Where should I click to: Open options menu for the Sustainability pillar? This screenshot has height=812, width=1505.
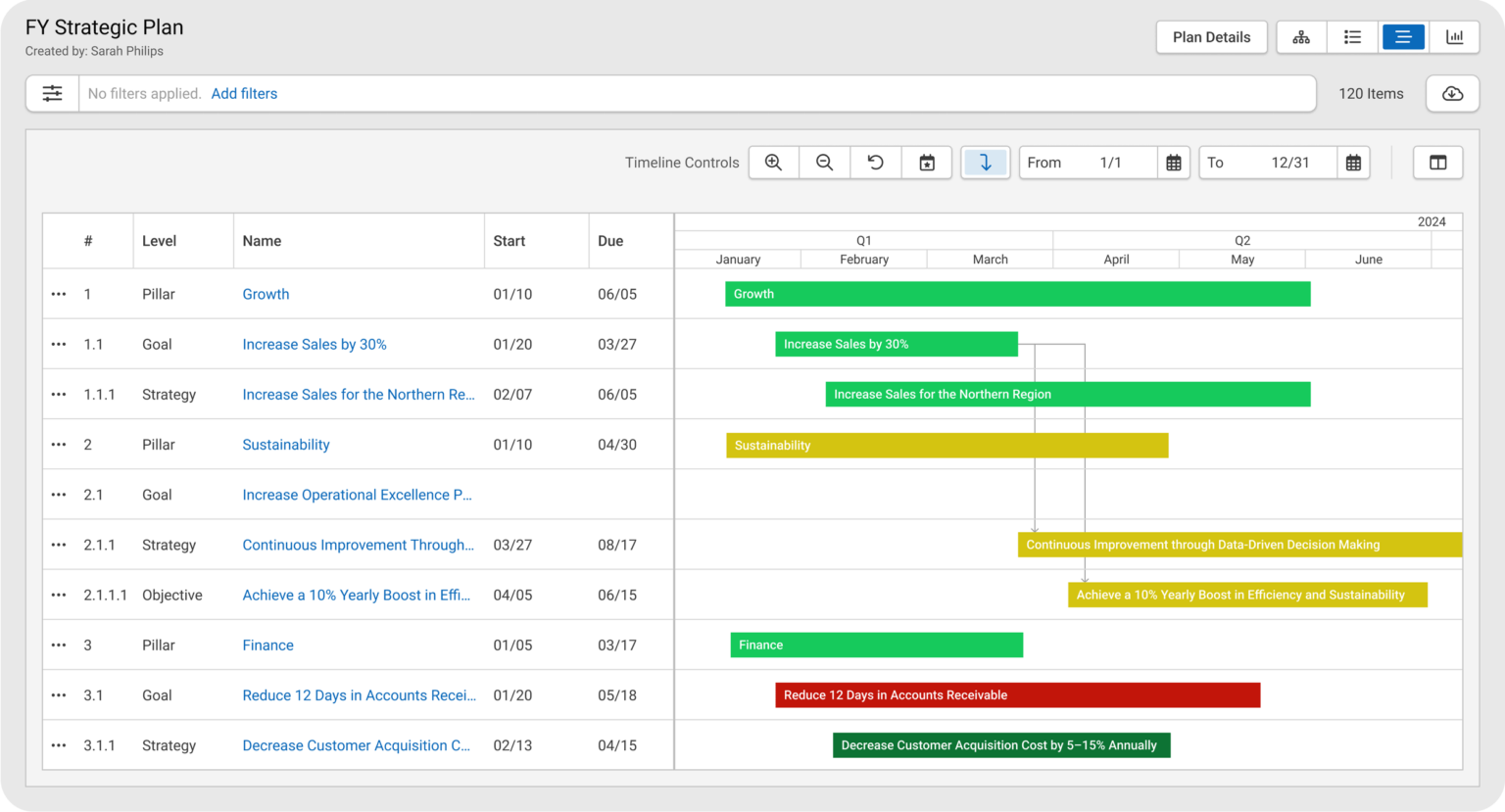pyautogui.click(x=58, y=444)
